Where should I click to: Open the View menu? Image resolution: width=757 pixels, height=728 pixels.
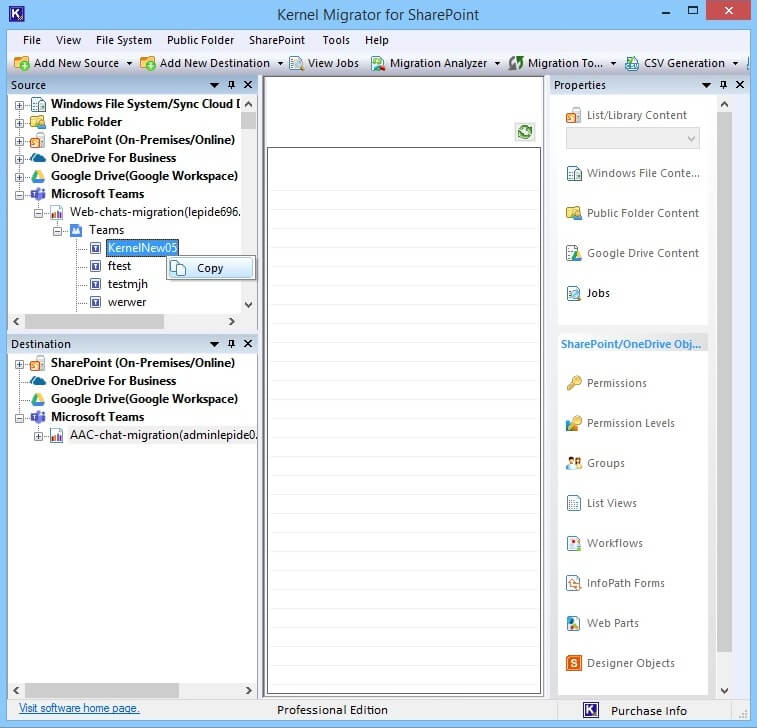click(68, 40)
